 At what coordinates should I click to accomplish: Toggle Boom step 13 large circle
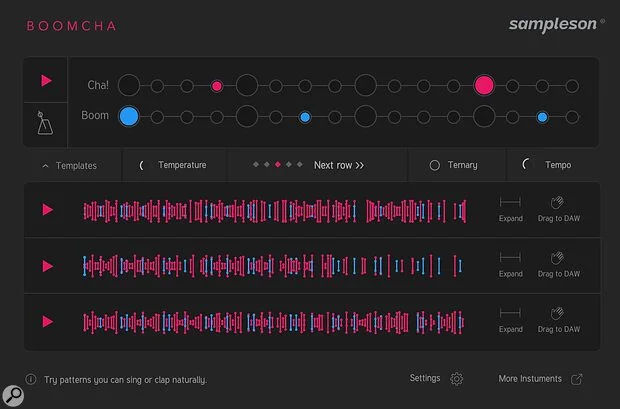[484, 116]
